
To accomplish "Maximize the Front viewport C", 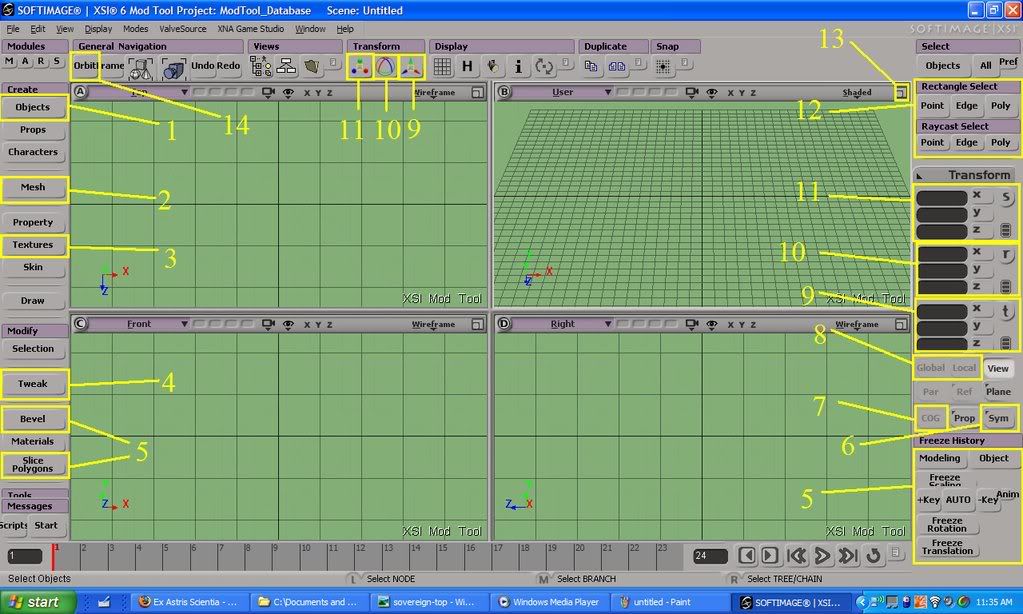I will click(x=478, y=324).
